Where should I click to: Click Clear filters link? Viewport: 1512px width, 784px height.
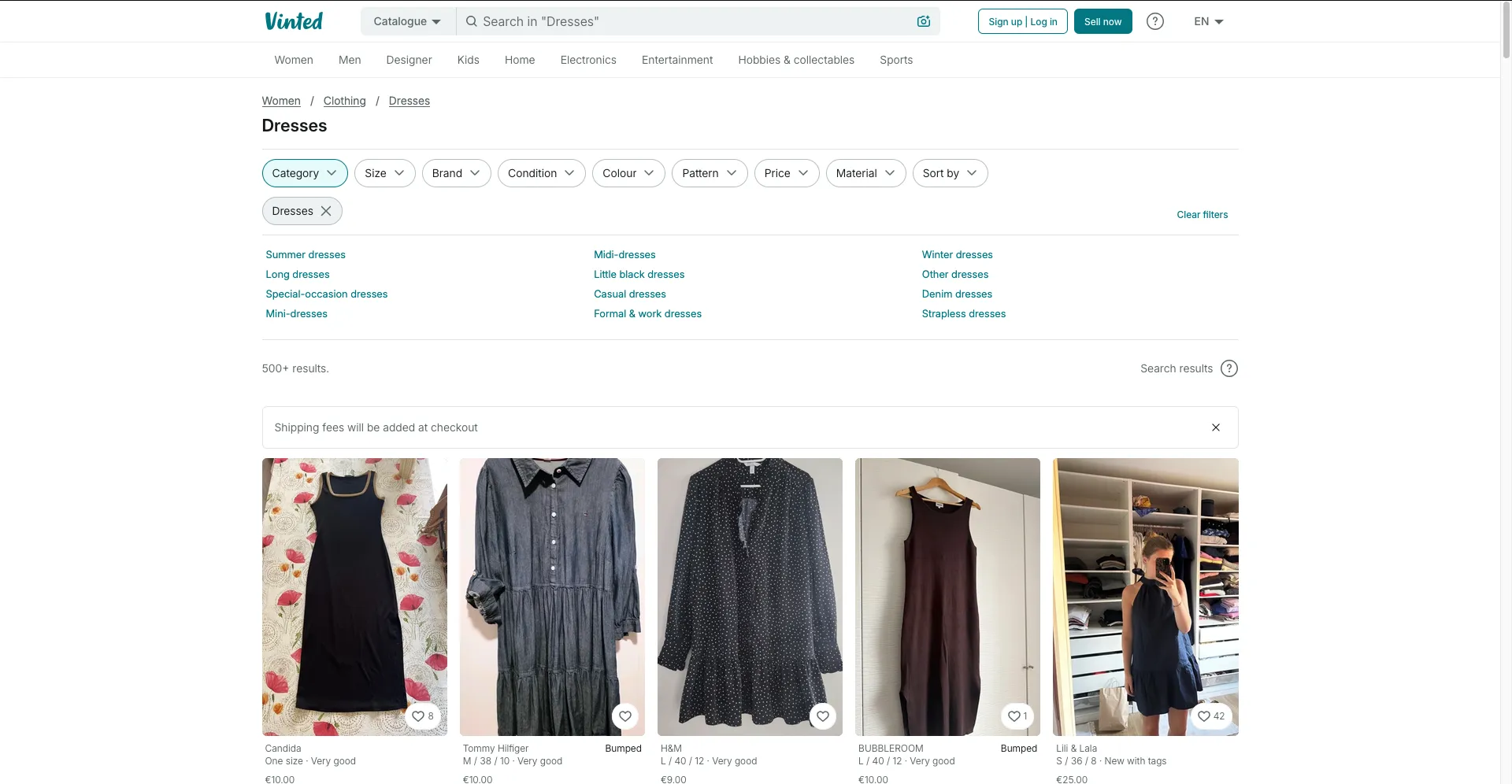click(x=1202, y=215)
